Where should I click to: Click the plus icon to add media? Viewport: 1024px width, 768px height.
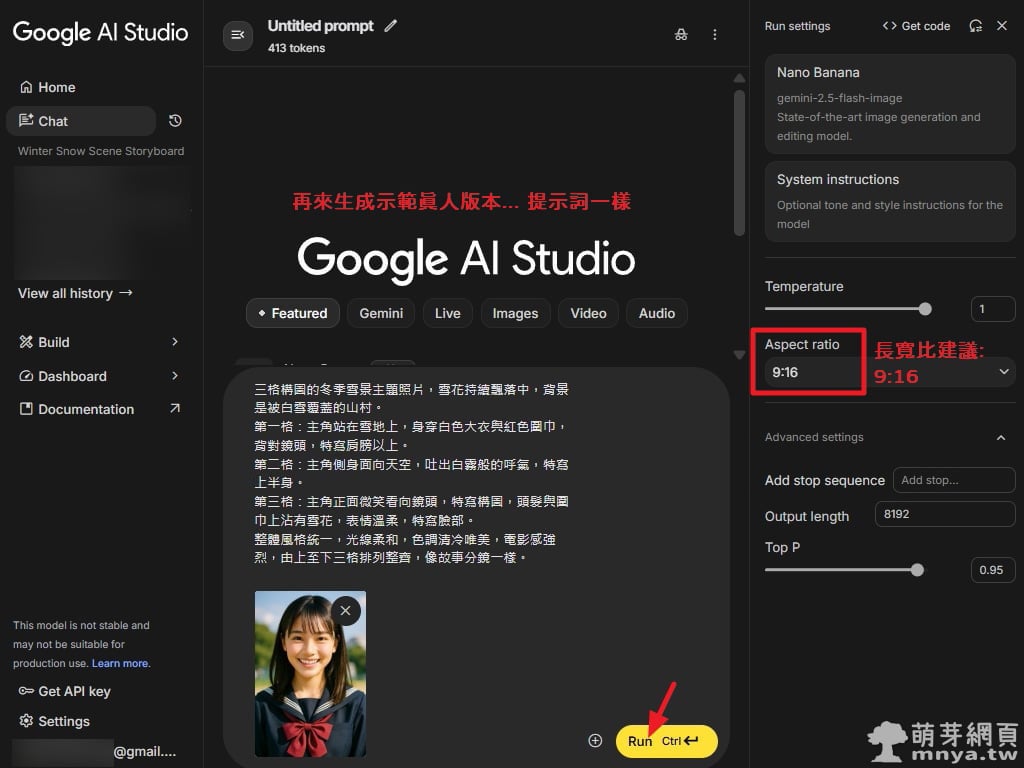[x=595, y=741]
